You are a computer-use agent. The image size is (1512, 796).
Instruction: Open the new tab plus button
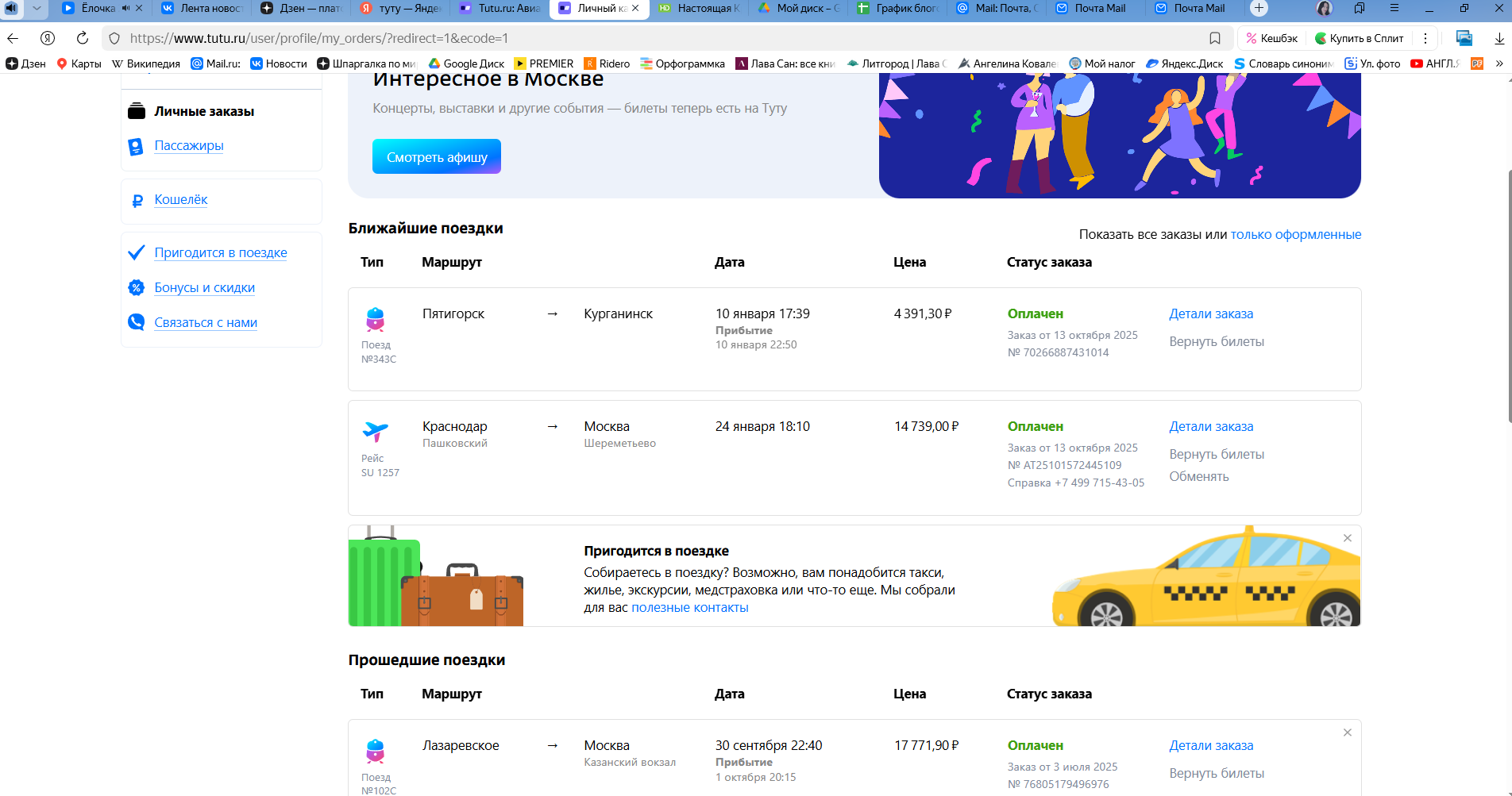[x=1259, y=8]
